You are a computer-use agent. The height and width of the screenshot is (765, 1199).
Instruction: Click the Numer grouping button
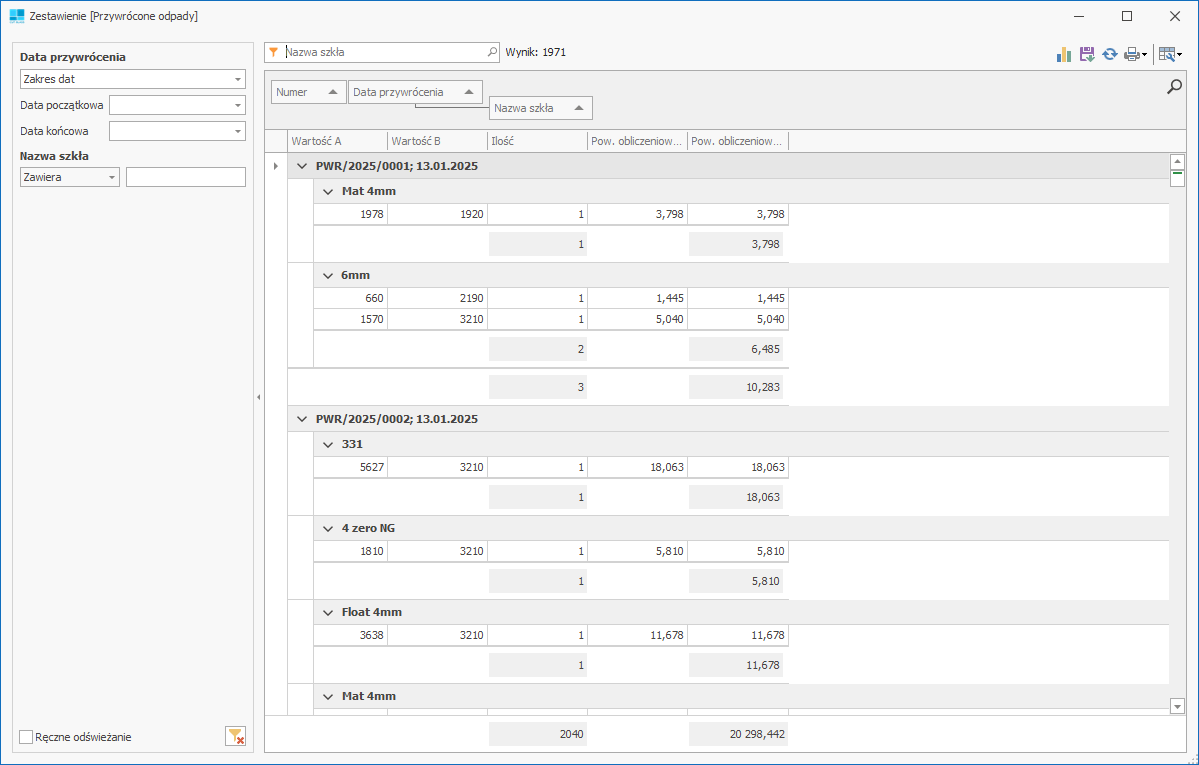308,92
